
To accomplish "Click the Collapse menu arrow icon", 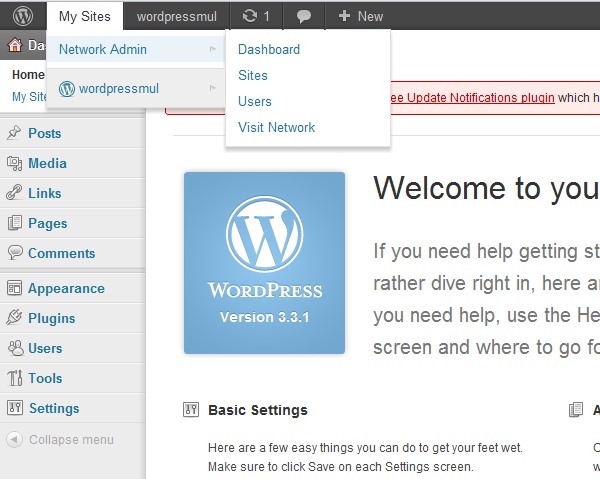I will click(14, 439).
